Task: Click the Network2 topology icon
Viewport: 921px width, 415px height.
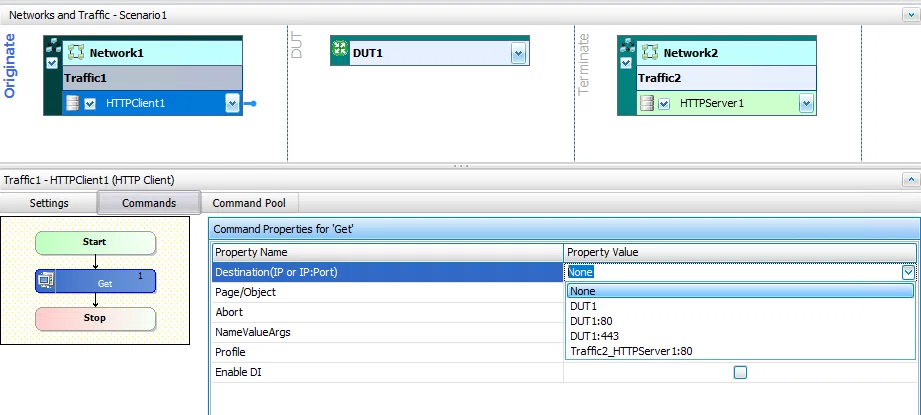Action: (x=650, y=53)
